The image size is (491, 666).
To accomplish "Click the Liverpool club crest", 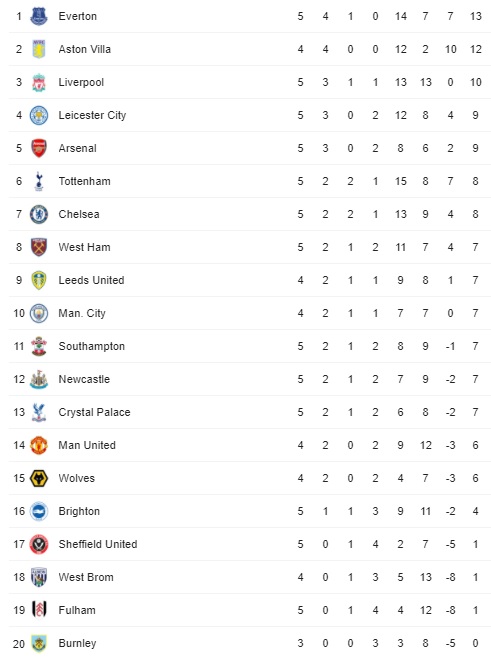I will [x=39, y=82].
